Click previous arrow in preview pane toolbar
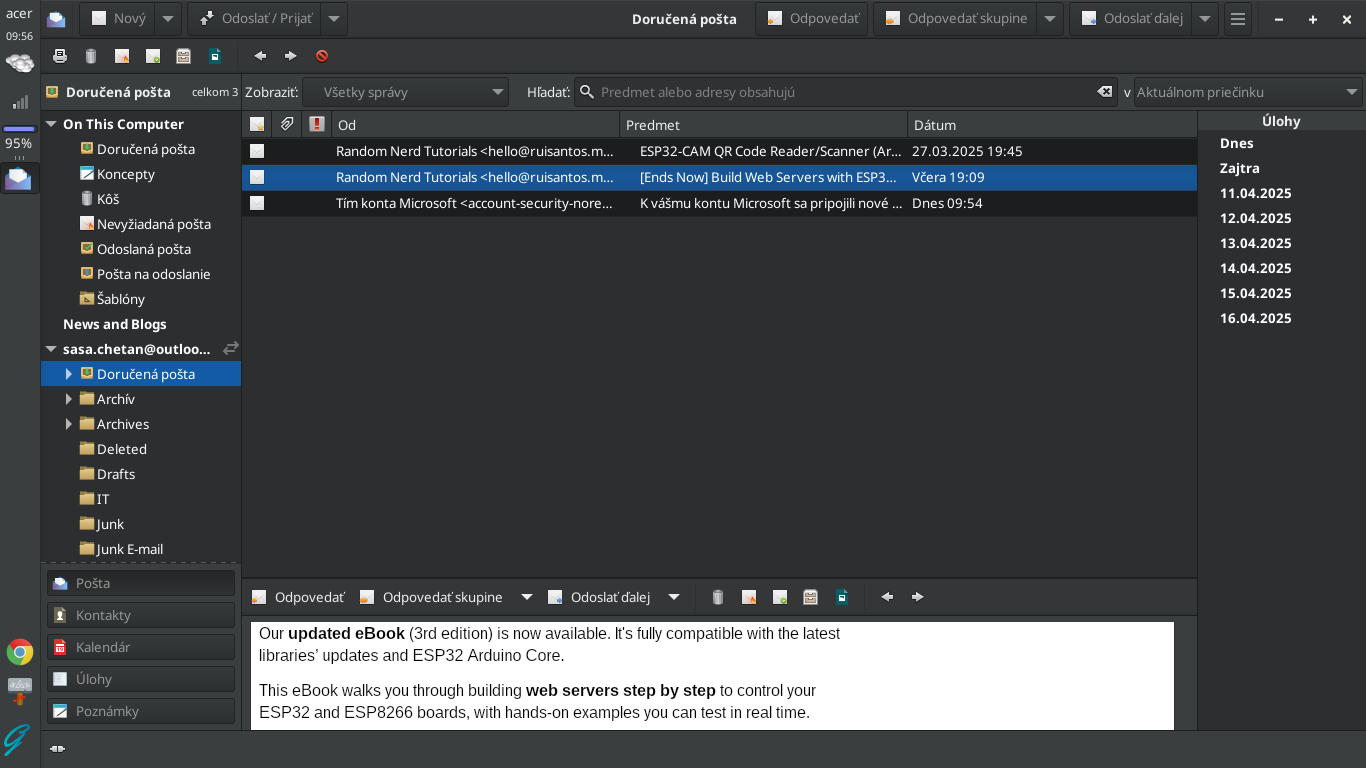Viewport: 1366px width, 768px height. pyautogui.click(x=887, y=597)
